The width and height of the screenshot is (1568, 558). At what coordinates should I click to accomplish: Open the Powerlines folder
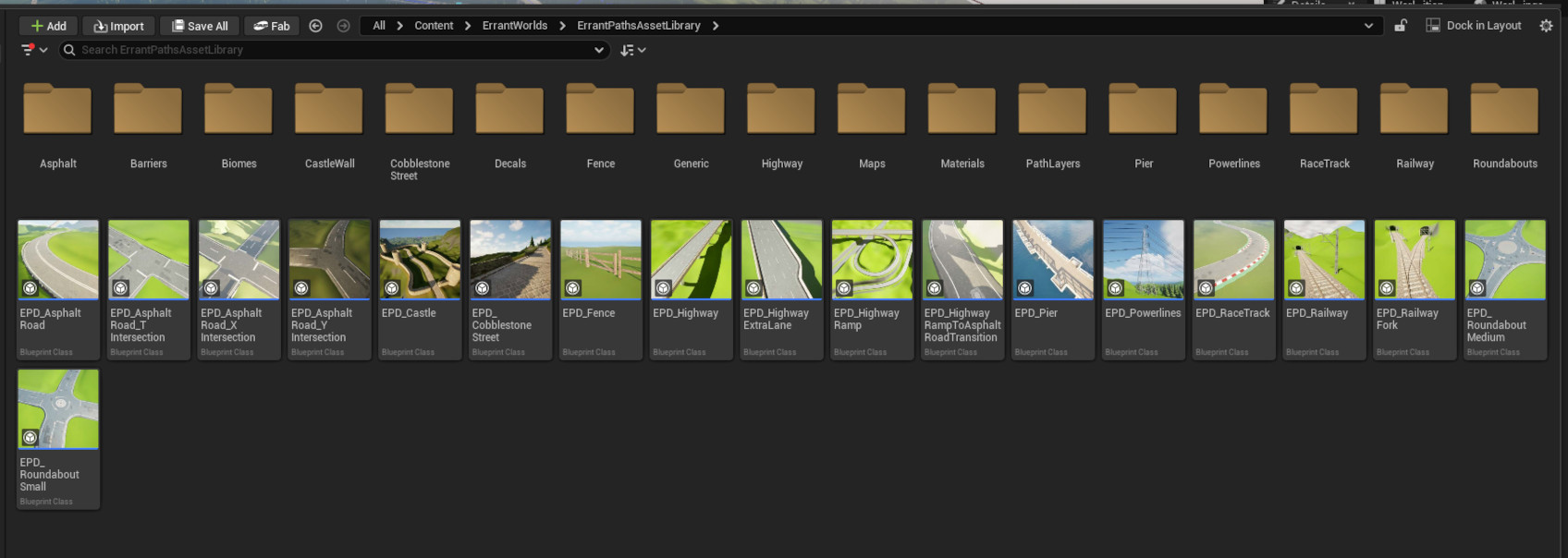pyautogui.click(x=1234, y=109)
